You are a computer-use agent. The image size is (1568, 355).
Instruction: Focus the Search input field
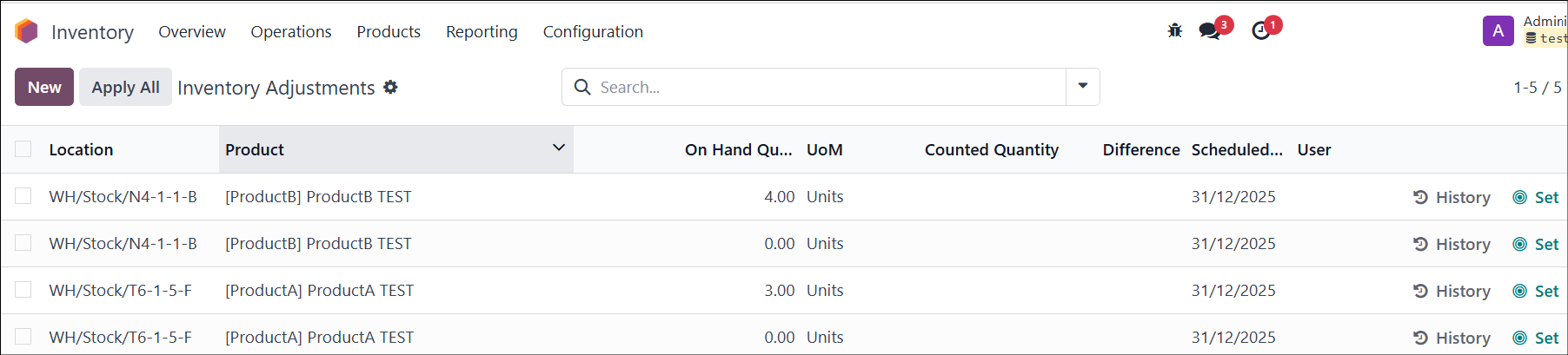point(830,87)
